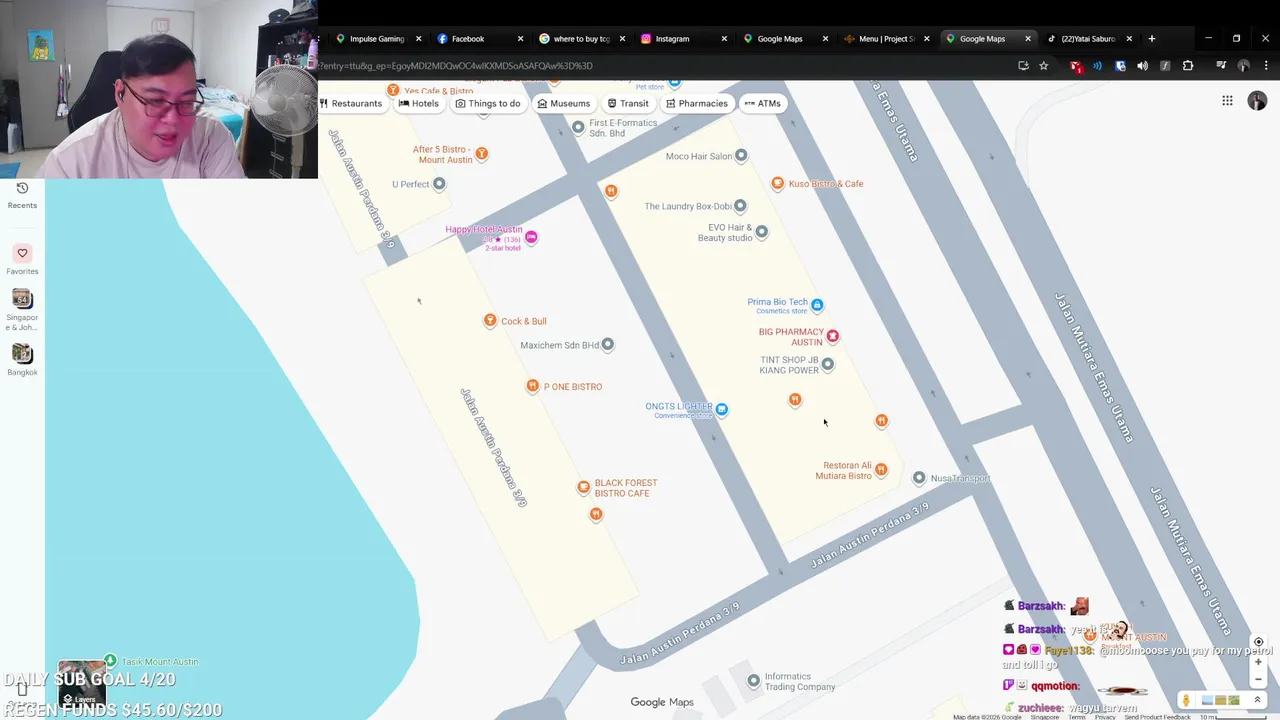Click the red extension icon with badge
This screenshot has height=720, width=1280.
(1076, 66)
